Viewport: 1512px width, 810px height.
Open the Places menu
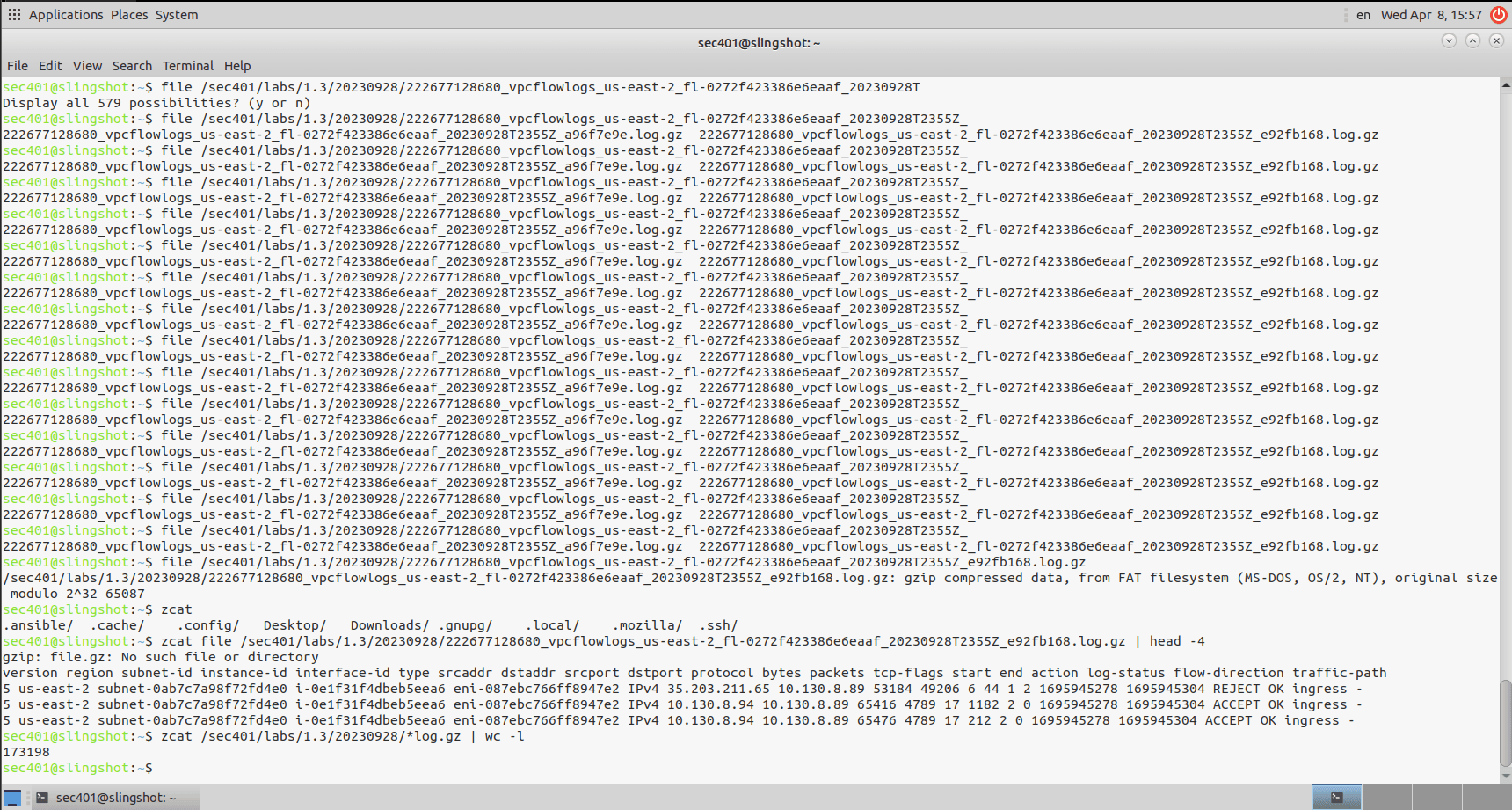(x=129, y=15)
